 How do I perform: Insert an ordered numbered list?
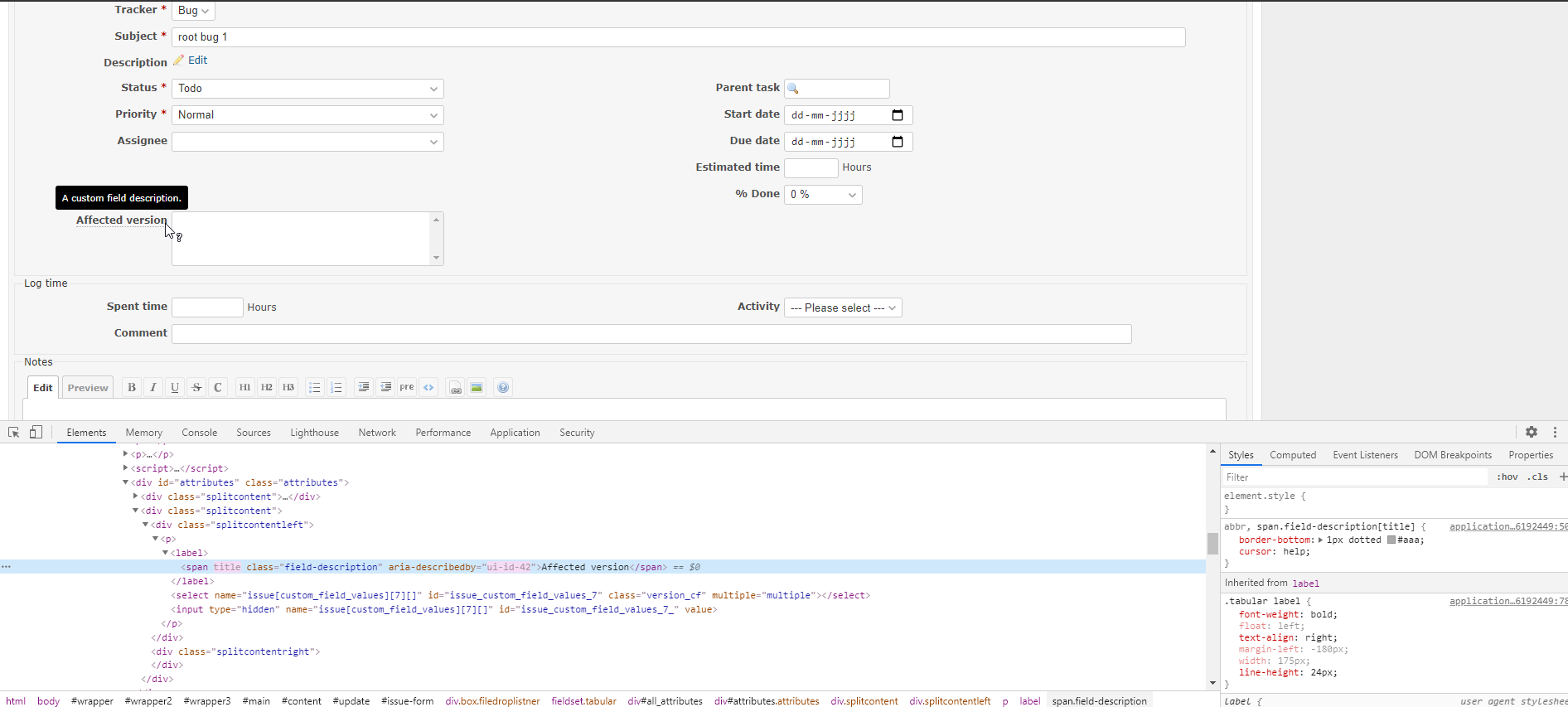point(336,387)
